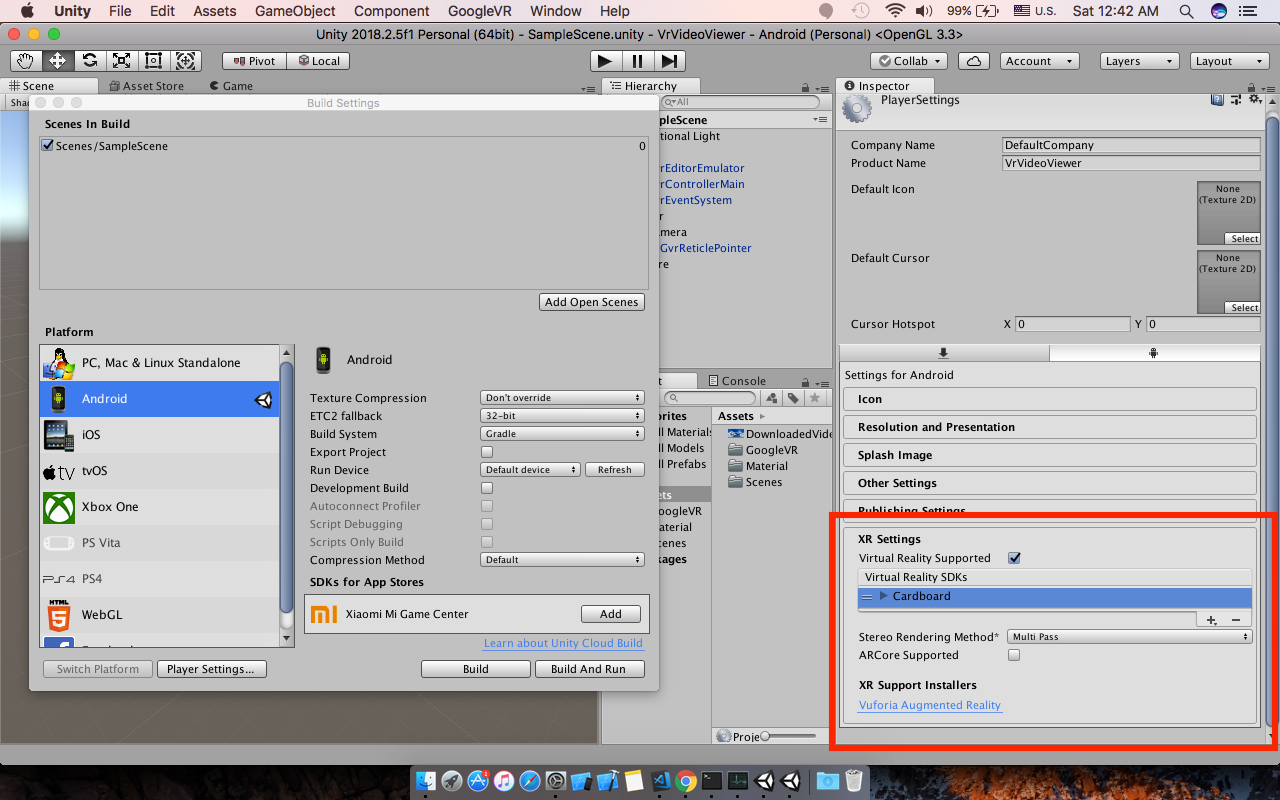Screen dimensions: 1280x800
Task: Open the Build System dropdown
Action: (x=562, y=434)
